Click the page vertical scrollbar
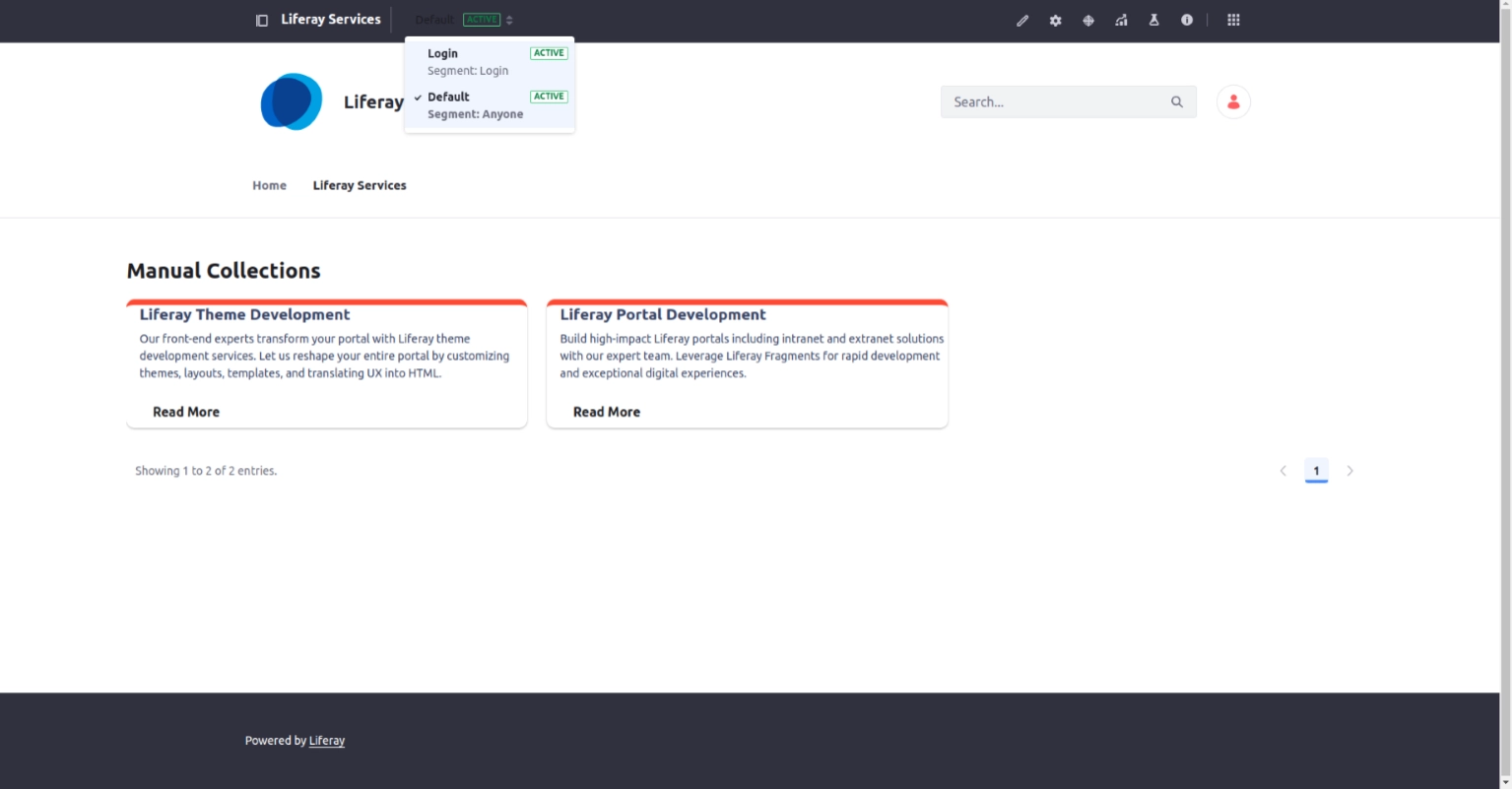Viewport: 1512px width, 789px height. pyautogui.click(x=1505, y=394)
